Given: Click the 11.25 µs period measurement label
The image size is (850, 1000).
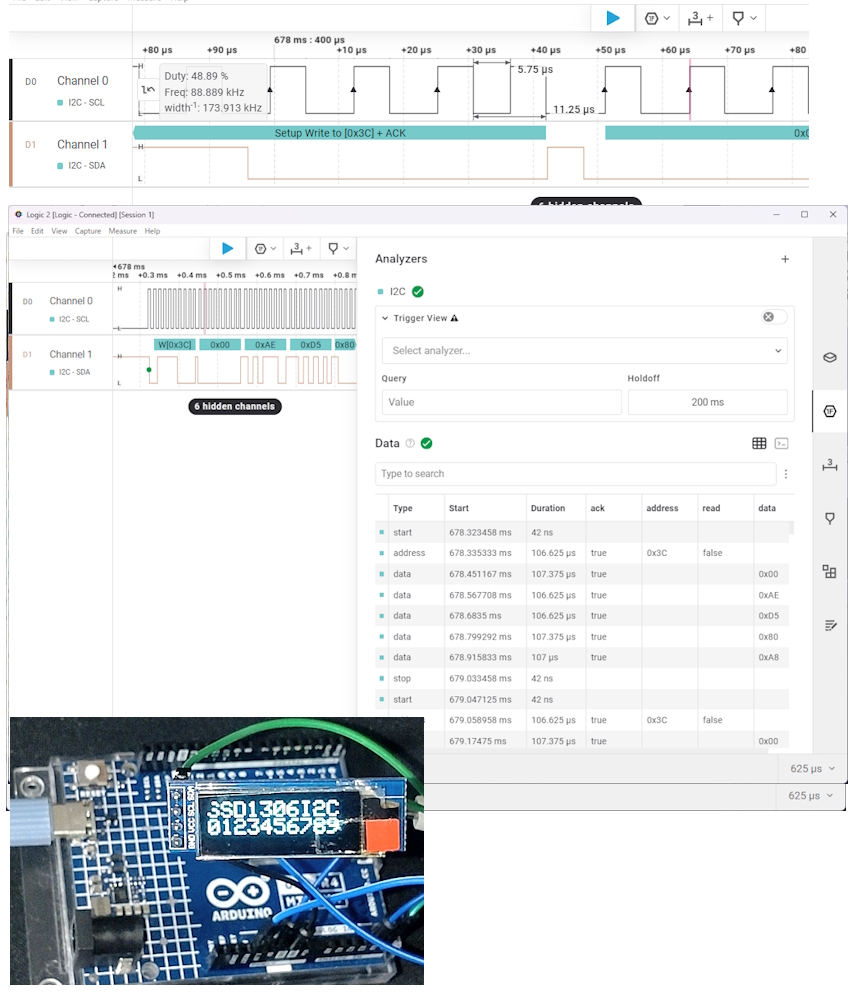Looking at the screenshot, I should (573, 110).
